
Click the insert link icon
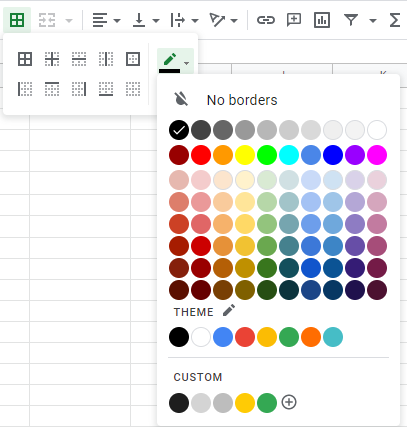pos(266,20)
